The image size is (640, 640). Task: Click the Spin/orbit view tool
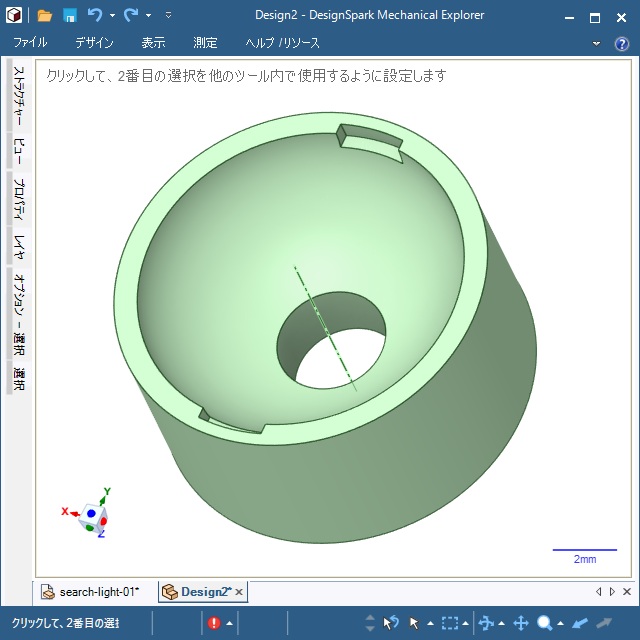(x=486, y=623)
